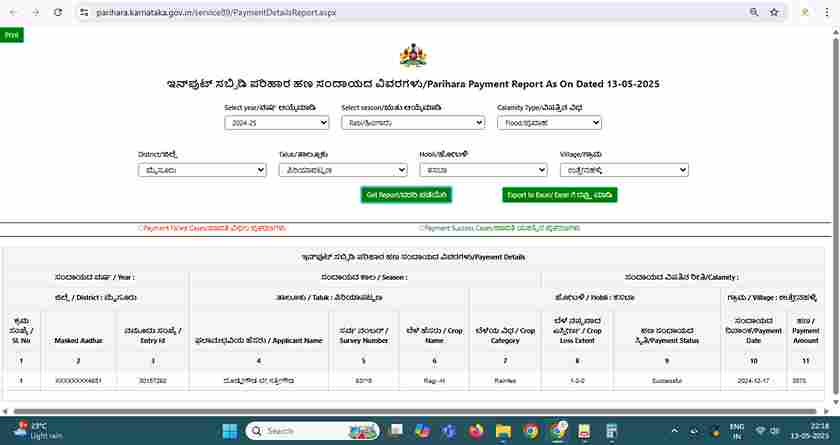Open the browser profile avatar

point(805,12)
